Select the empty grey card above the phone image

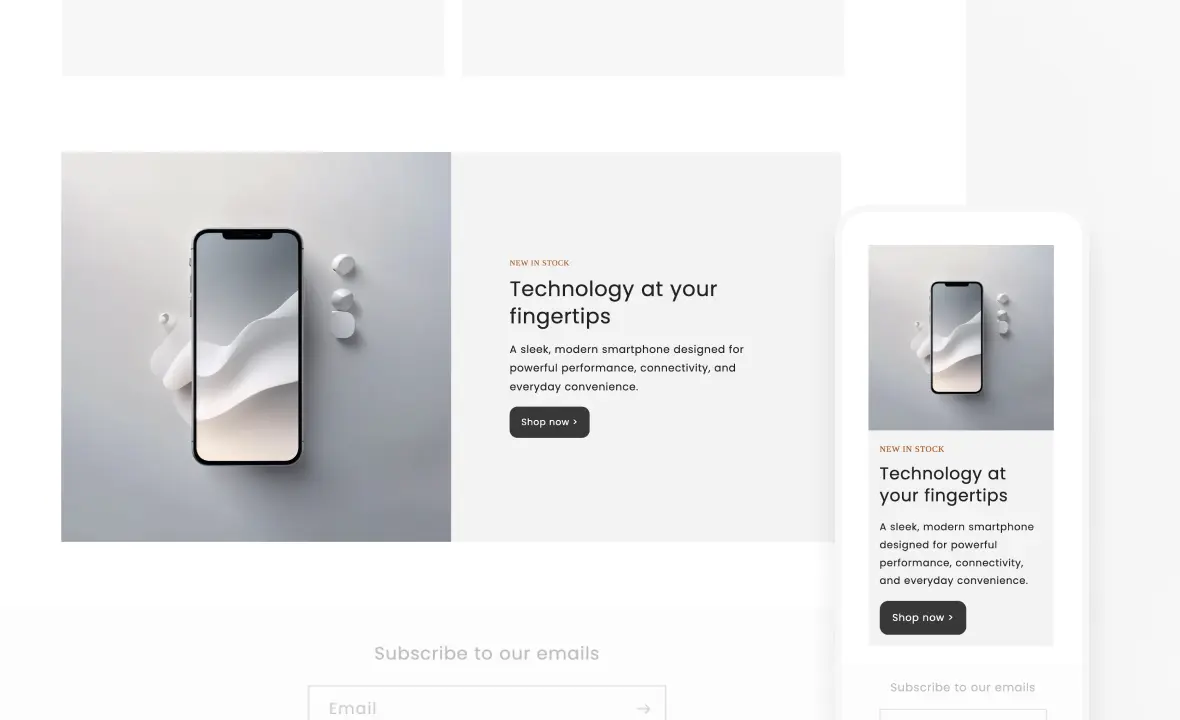pos(253,38)
